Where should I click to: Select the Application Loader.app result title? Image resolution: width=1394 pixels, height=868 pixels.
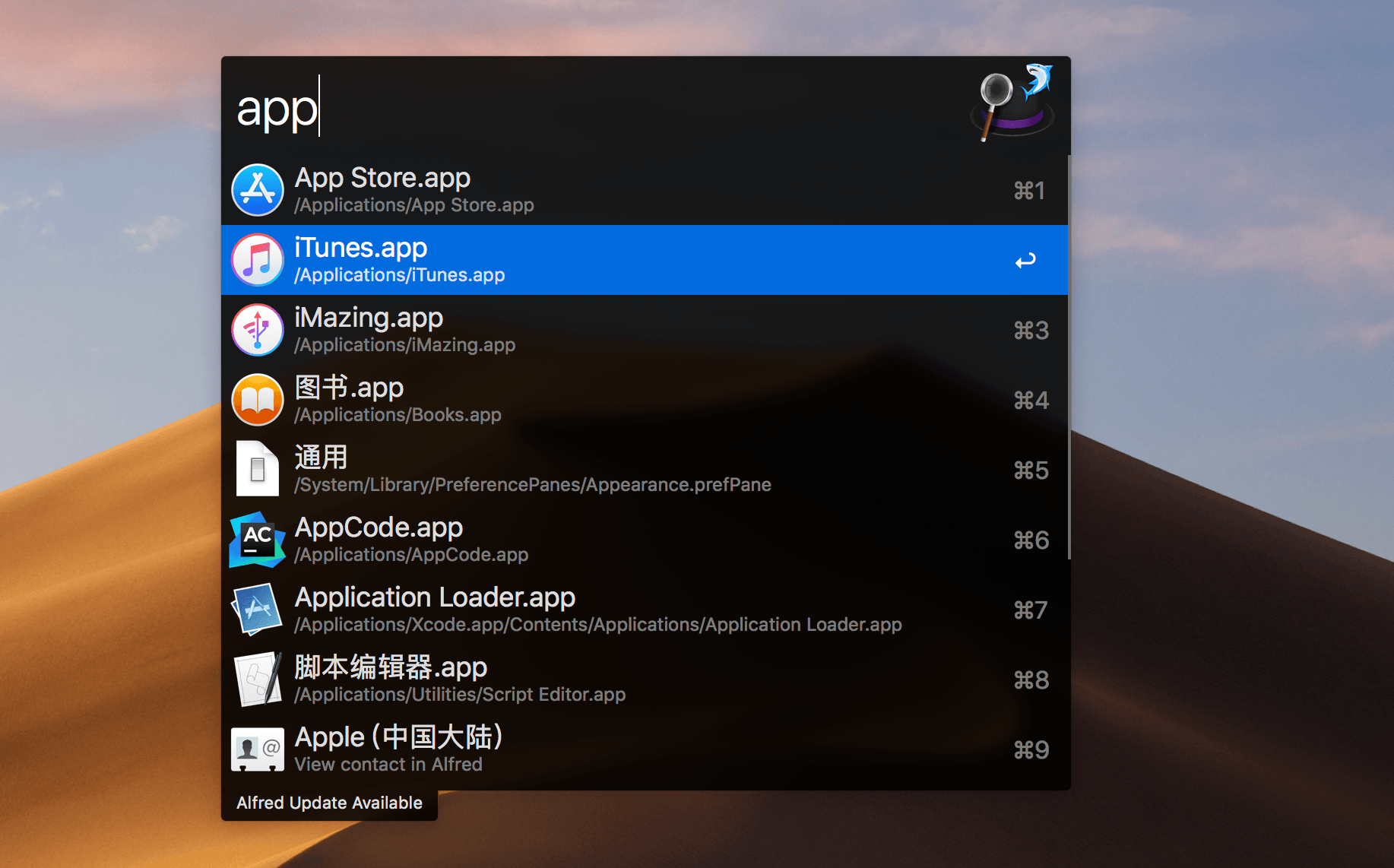(435, 597)
